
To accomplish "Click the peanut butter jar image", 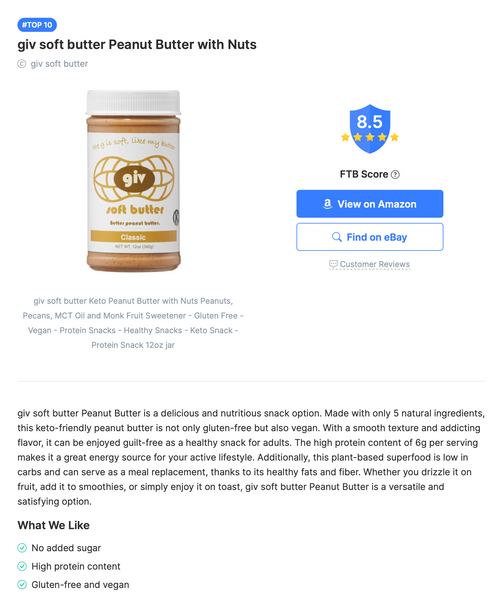I will pos(133,181).
